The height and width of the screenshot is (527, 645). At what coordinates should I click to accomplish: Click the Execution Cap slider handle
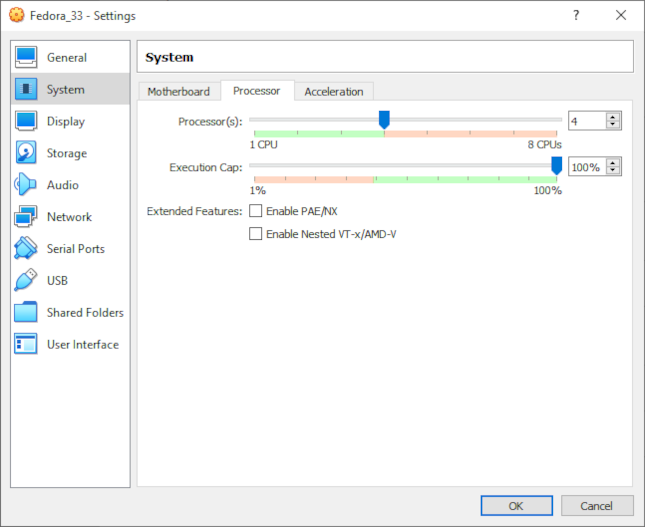point(557,165)
